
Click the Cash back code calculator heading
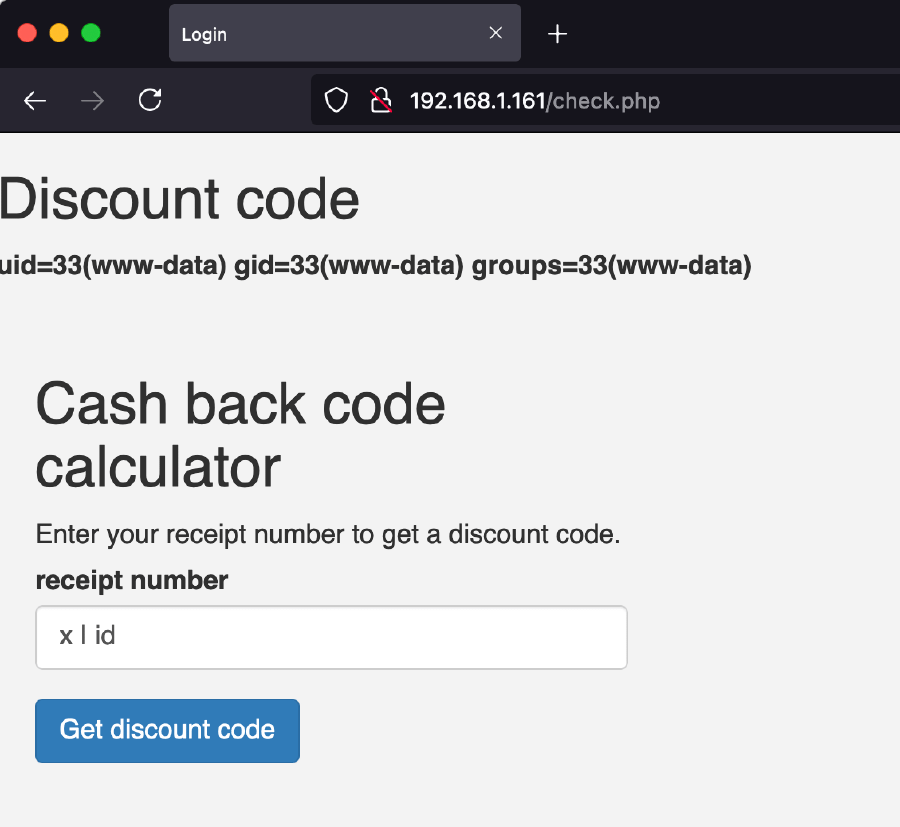(240, 436)
